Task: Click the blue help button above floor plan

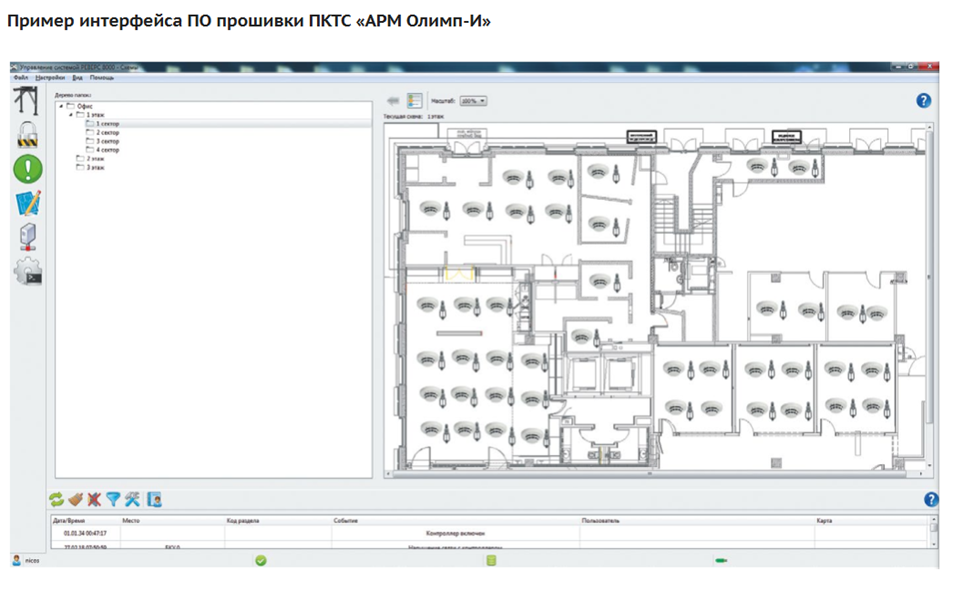Action: 923,101
